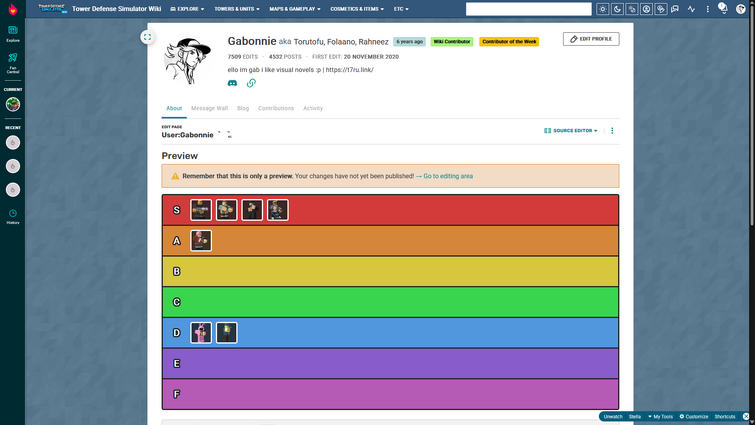This screenshot has width=755, height=425.
Task: Open recent wiki activity pulse icon
Action: pos(691,9)
